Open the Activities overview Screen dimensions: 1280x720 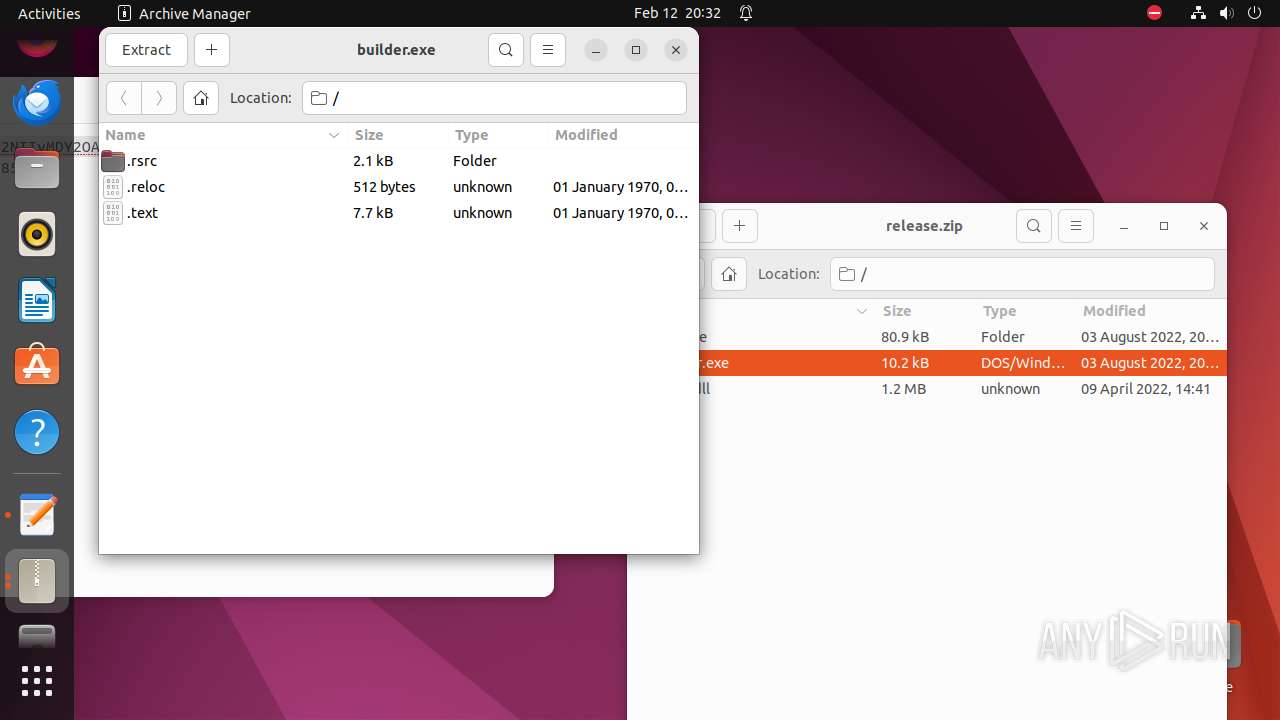(49, 13)
